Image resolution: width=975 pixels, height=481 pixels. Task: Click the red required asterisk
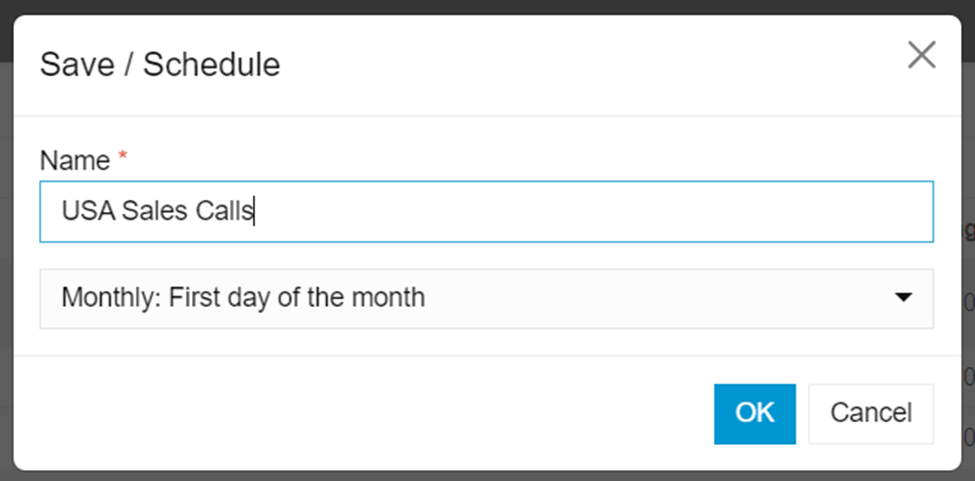click(123, 158)
